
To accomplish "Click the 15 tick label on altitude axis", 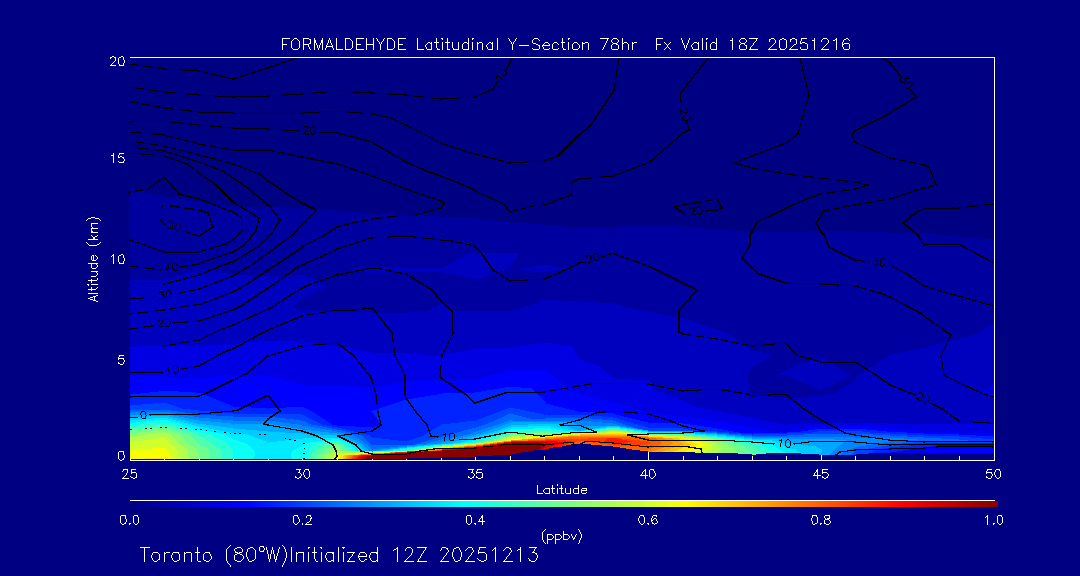I will [115, 159].
